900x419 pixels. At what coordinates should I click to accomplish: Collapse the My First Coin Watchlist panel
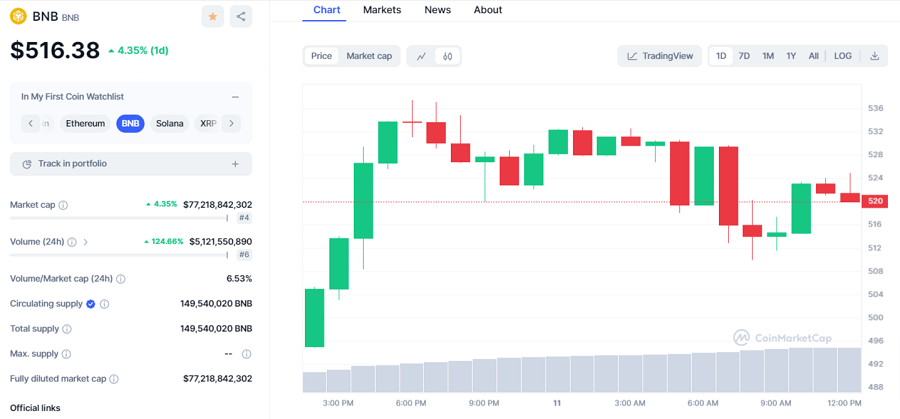235,97
